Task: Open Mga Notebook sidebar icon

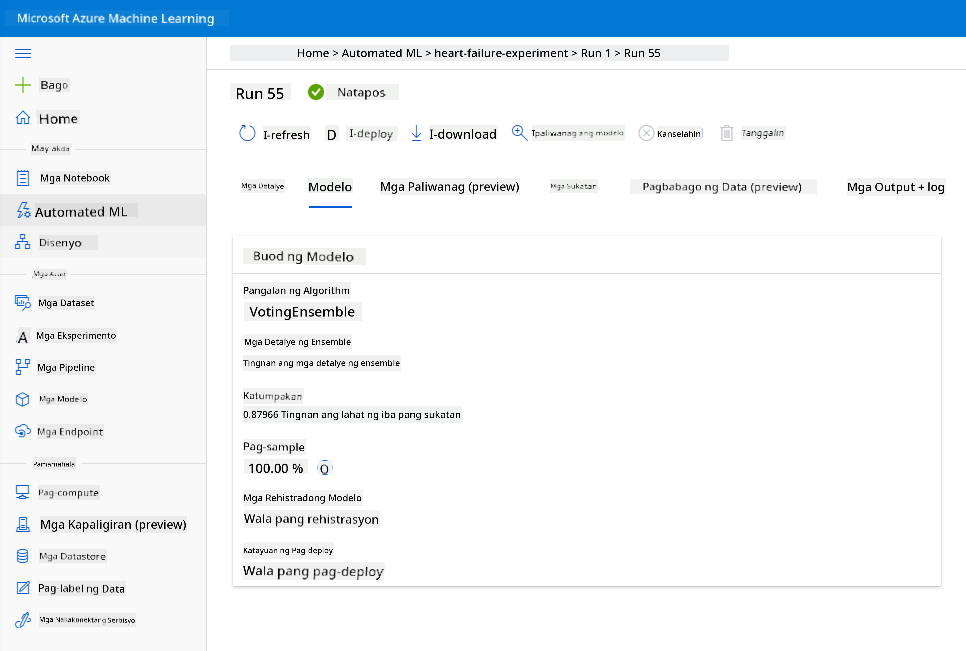Action: 23,178
